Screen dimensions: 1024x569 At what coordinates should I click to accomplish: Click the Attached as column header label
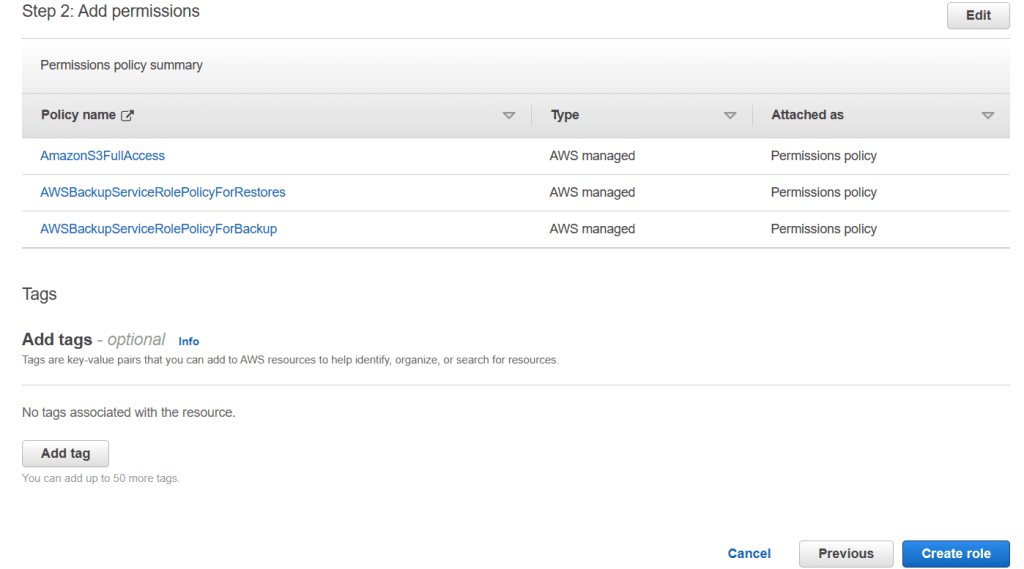807,115
